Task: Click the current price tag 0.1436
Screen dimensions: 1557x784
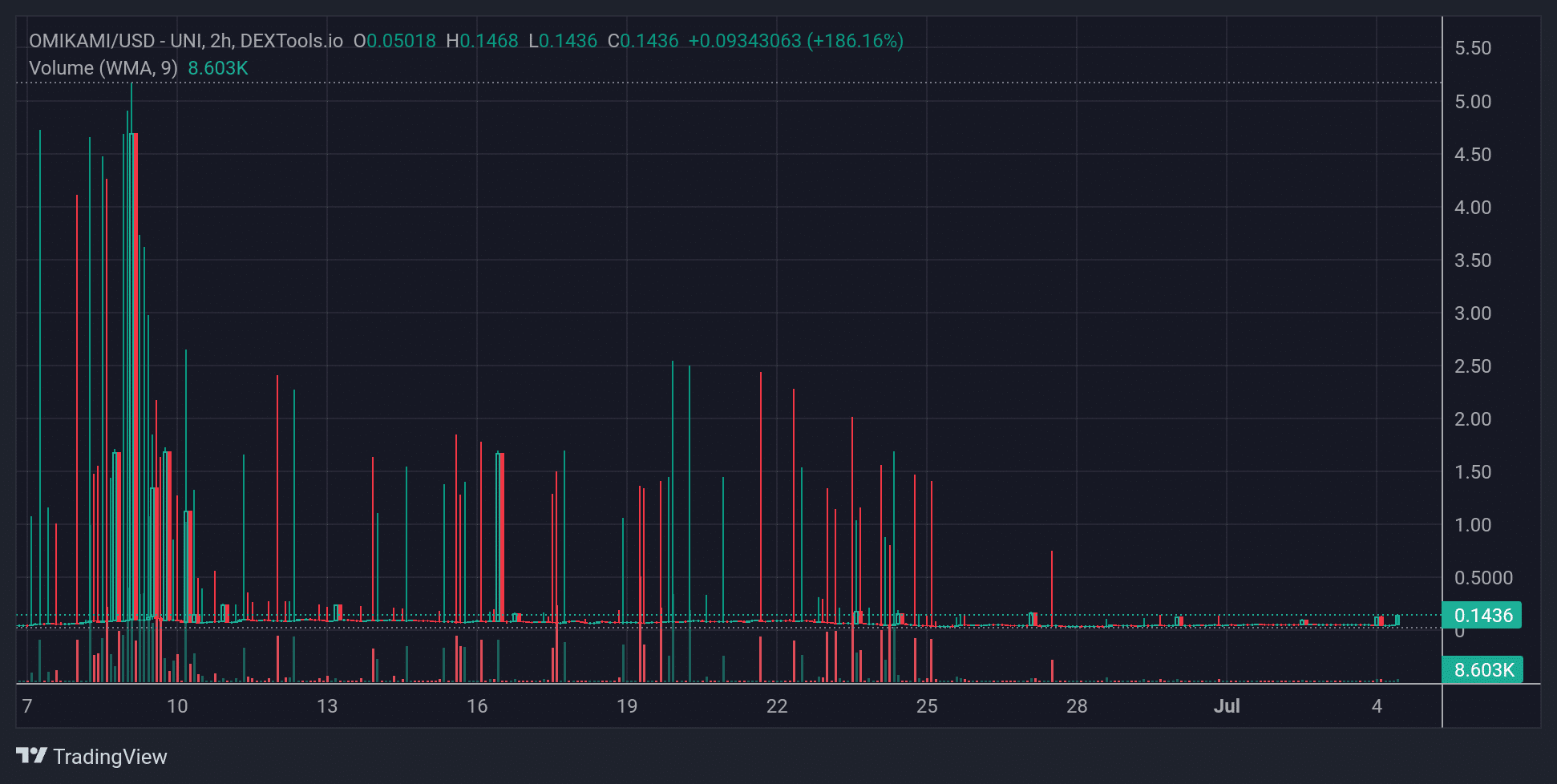Action: coord(1482,616)
